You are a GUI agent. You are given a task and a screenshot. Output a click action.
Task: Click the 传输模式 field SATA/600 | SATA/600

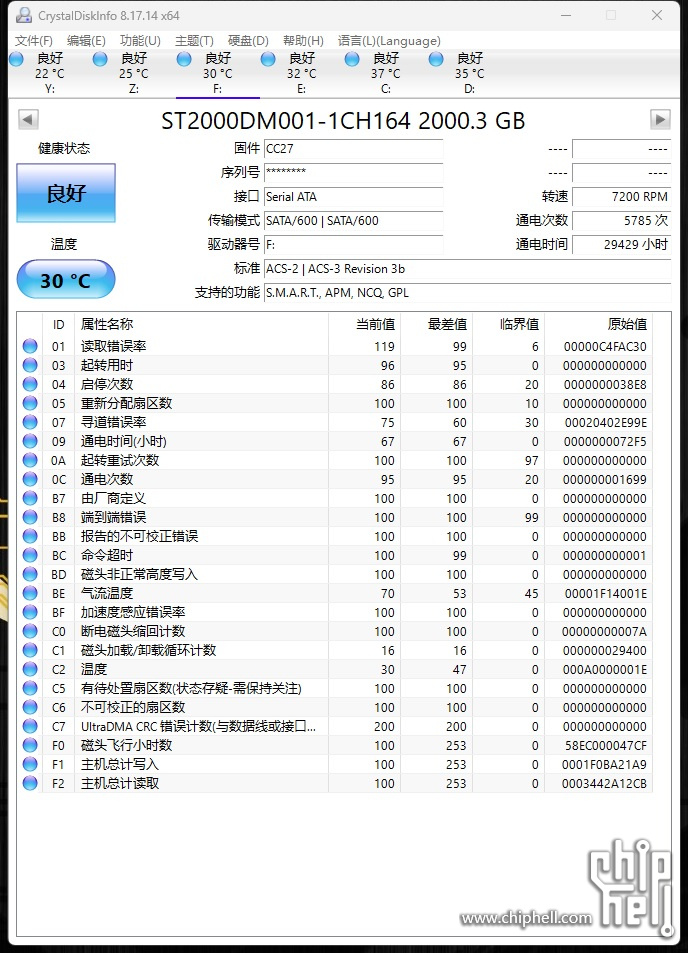click(x=354, y=221)
